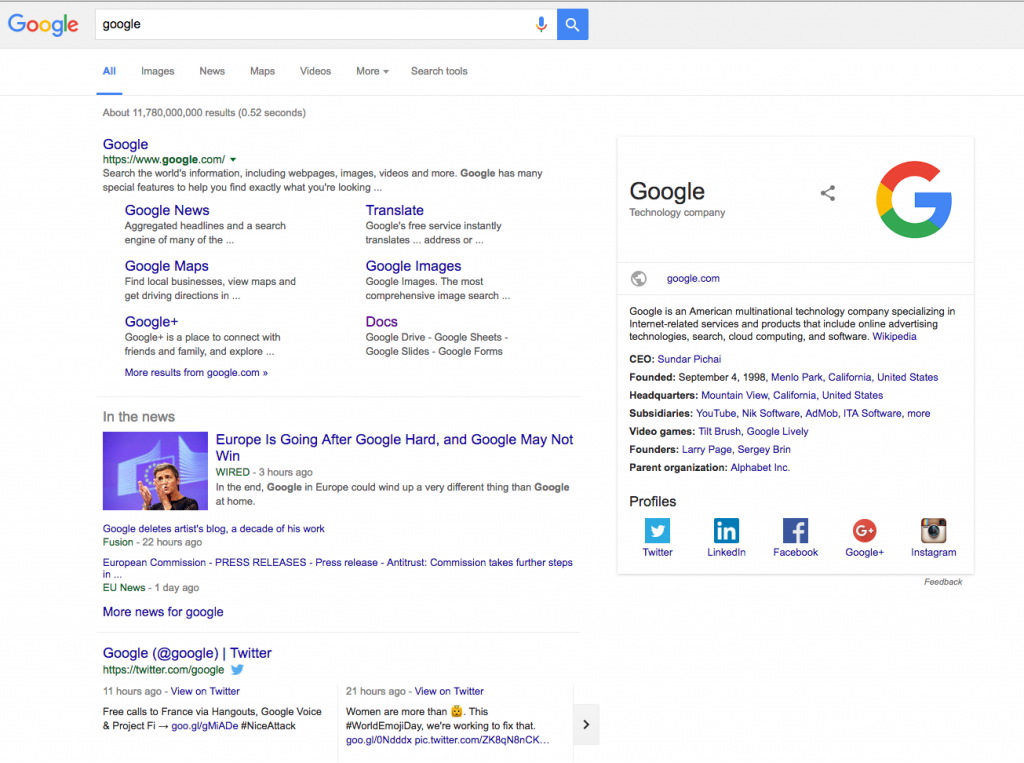Open Alphabet Inc. parent organization link
Viewport: 1024px width, 763px height.
[x=760, y=468]
